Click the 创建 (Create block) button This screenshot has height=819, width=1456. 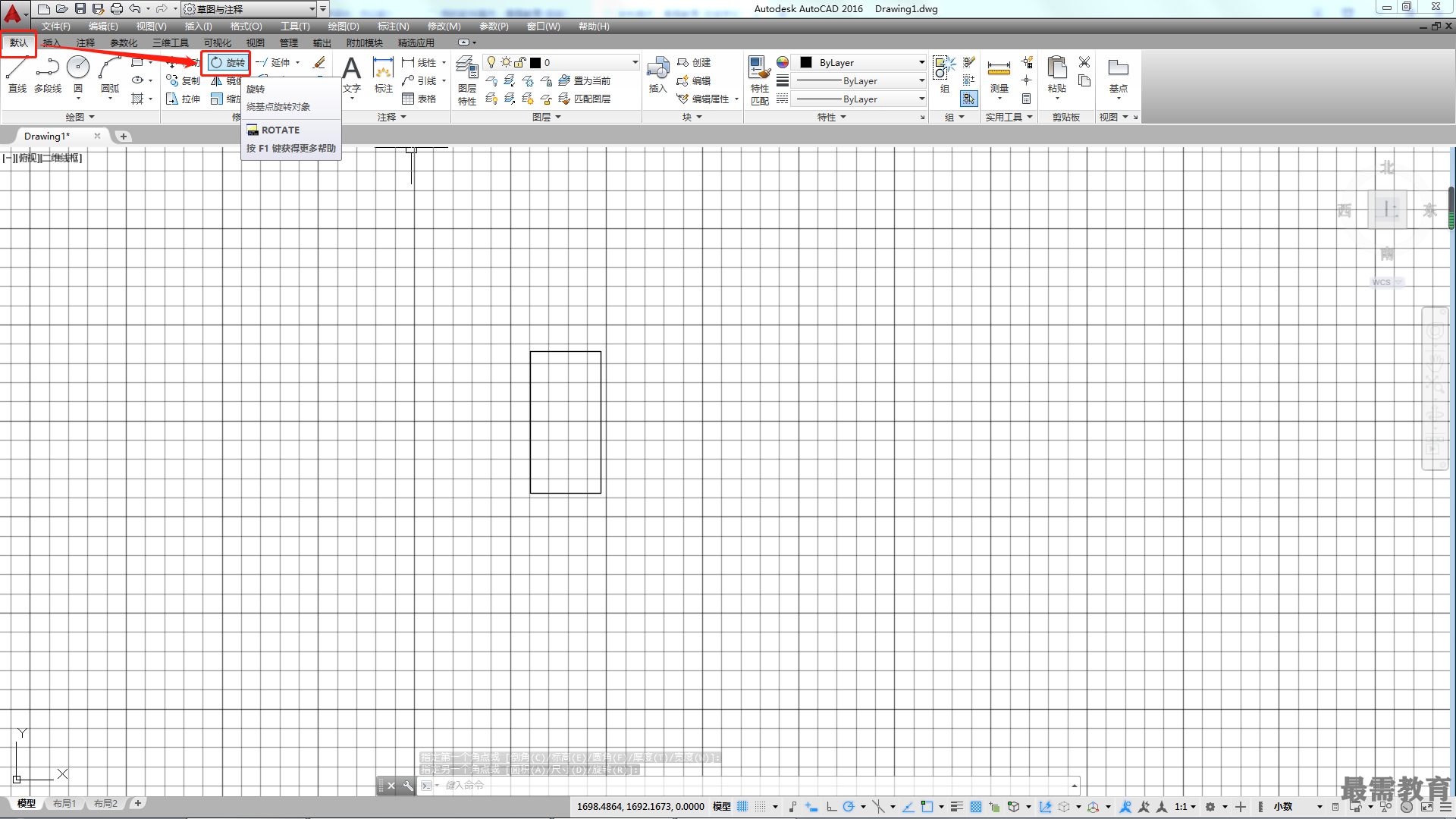pos(694,62)
